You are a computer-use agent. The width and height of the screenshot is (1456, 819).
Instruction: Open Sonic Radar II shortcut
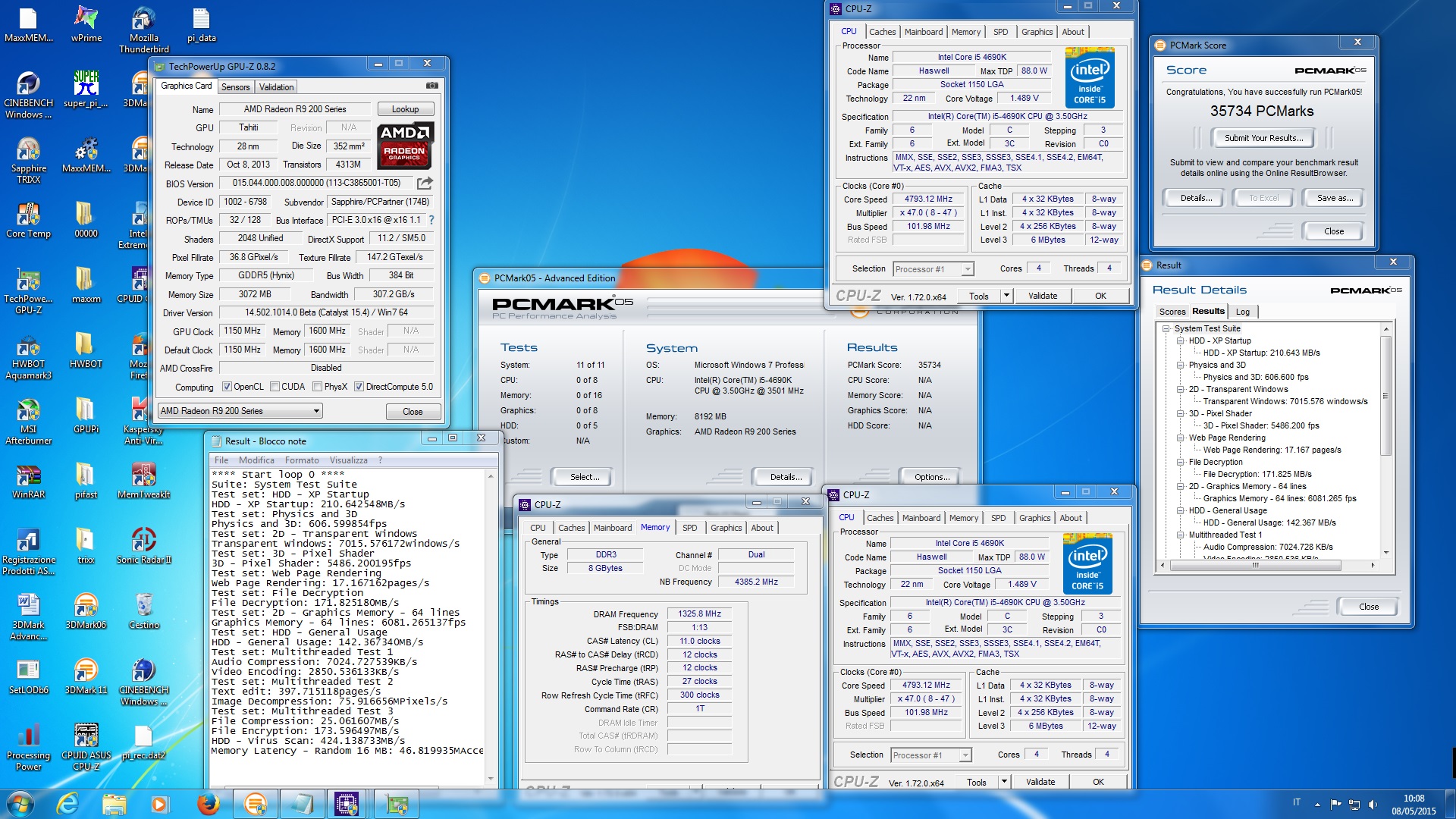pyautogui.click(x=144, y=547)
